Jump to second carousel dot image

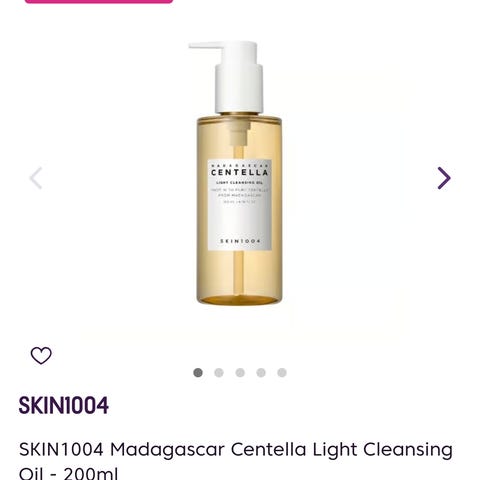[x=219, y=373]
